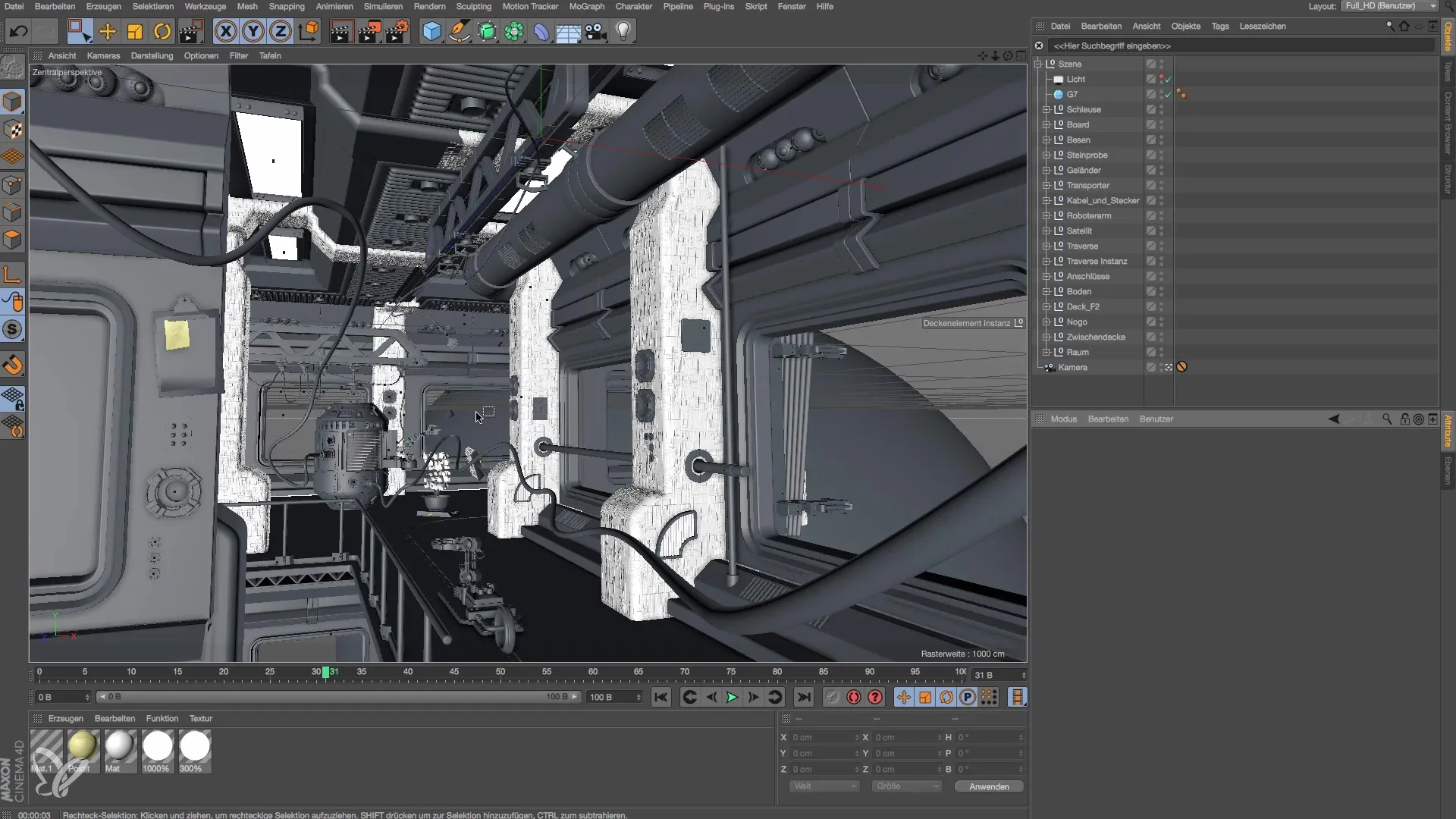1456x819 pixels.
Task: Add a subdivision surface generator
Action: [x=487, y=32]
